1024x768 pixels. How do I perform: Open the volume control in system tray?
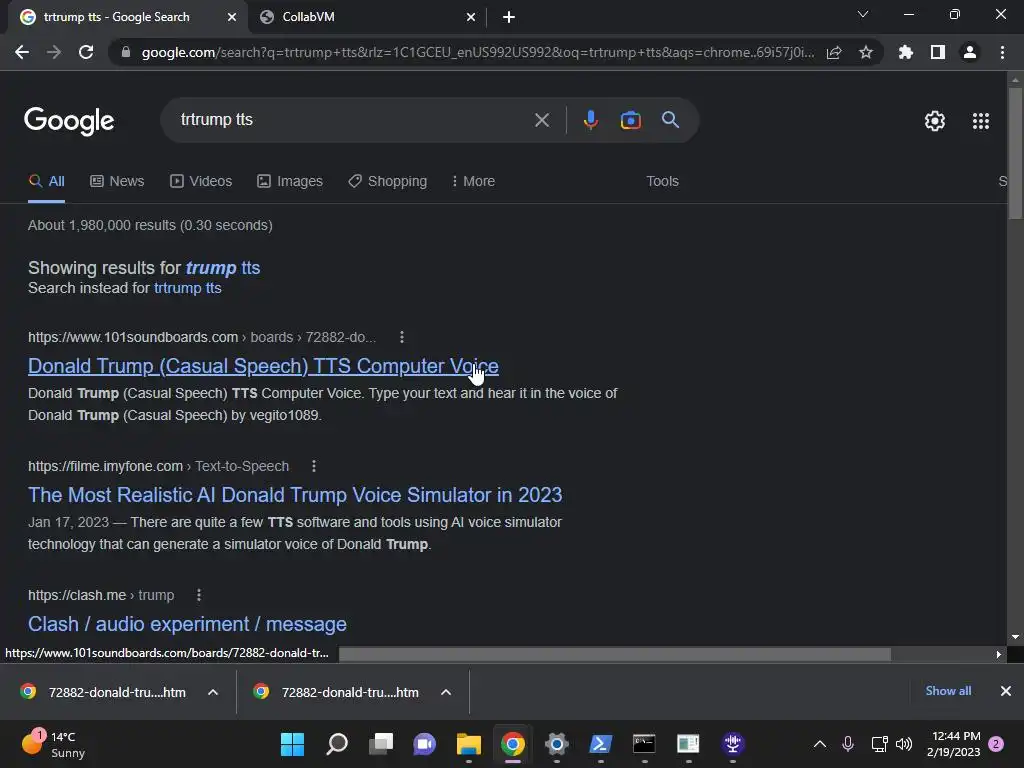pyautogui.click(x=904, y=744)
